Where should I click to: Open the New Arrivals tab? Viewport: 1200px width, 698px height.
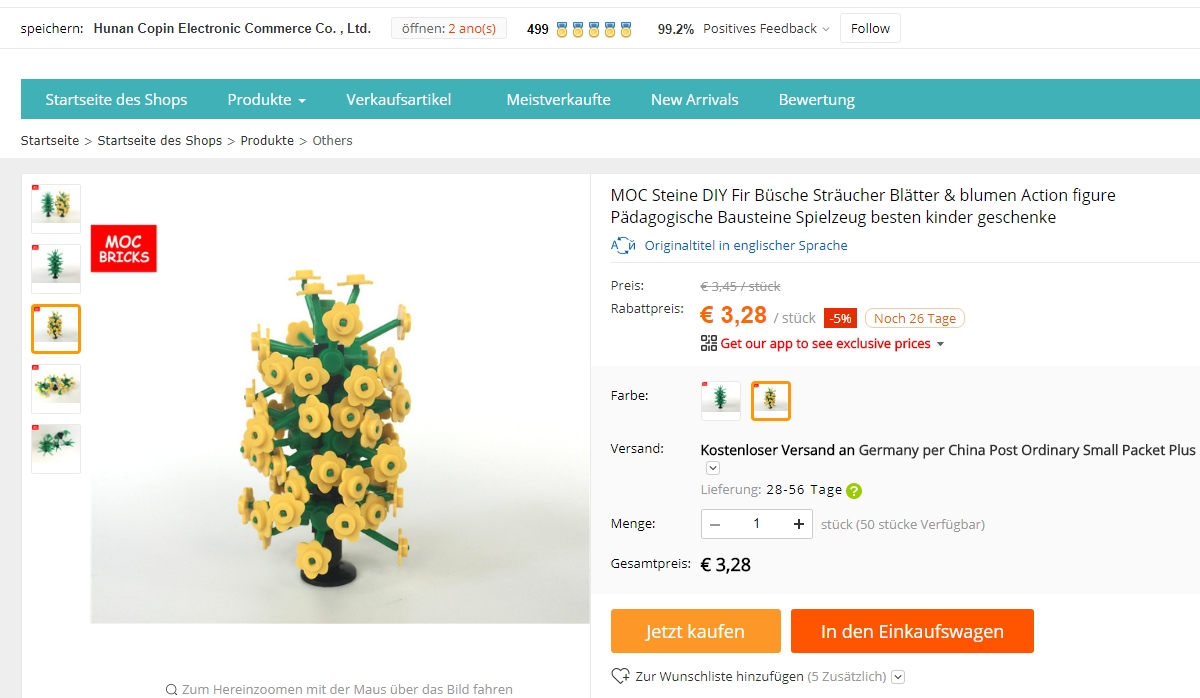coord(694,99)
